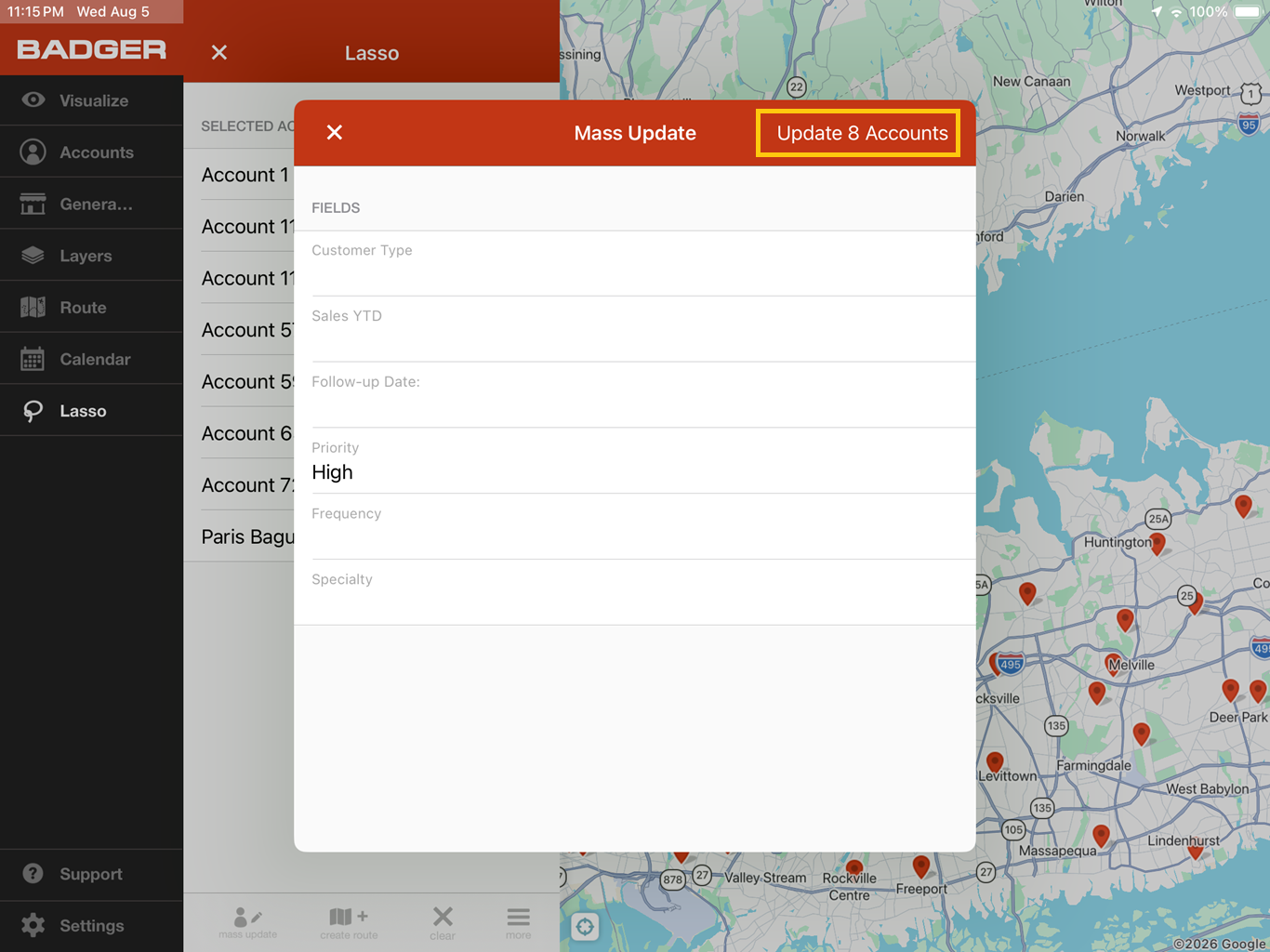Close the Lasso panel
This screenshot has width=1270, height=952.
219,53
